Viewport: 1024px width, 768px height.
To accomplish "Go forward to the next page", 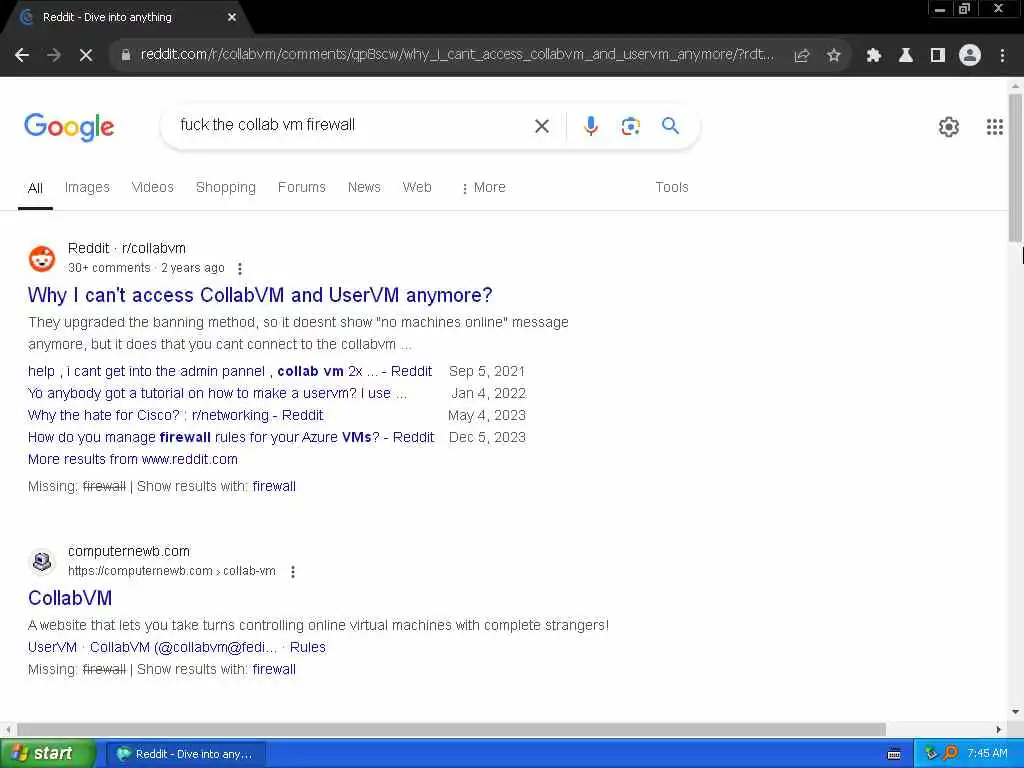I will (54, 56).
